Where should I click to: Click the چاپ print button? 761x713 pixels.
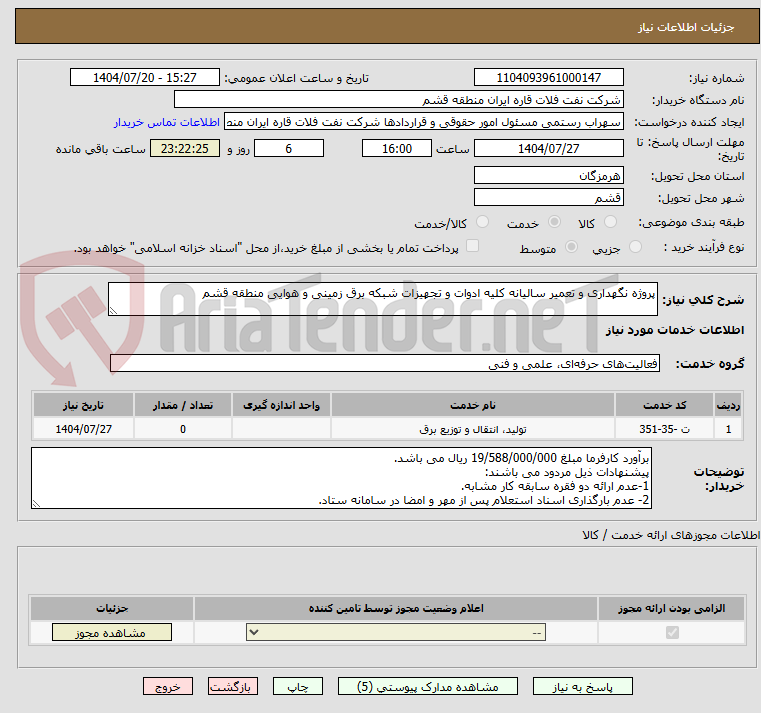click(298, 687)
